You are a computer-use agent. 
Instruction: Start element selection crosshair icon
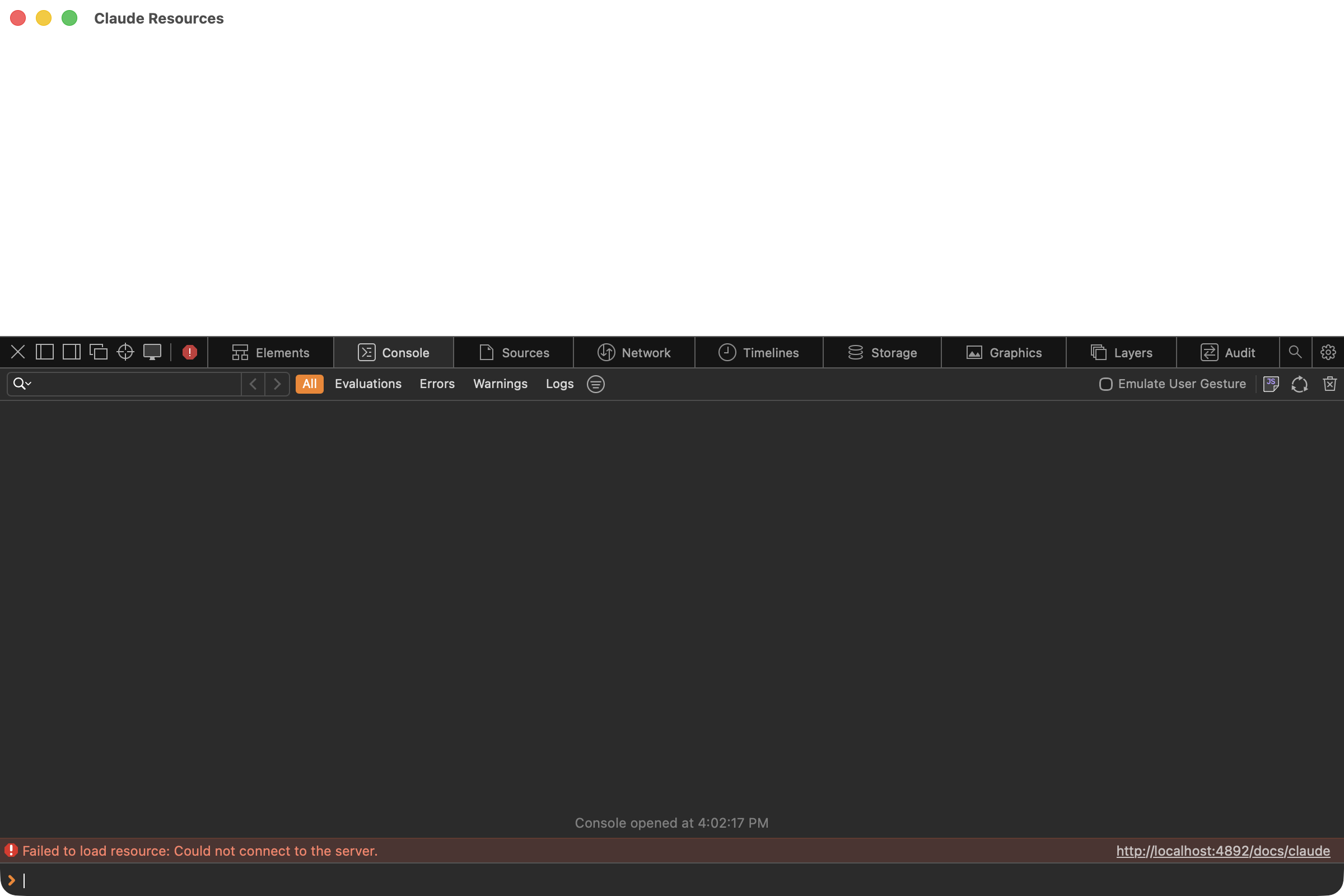pyautogui.click(x=125, y=352)
